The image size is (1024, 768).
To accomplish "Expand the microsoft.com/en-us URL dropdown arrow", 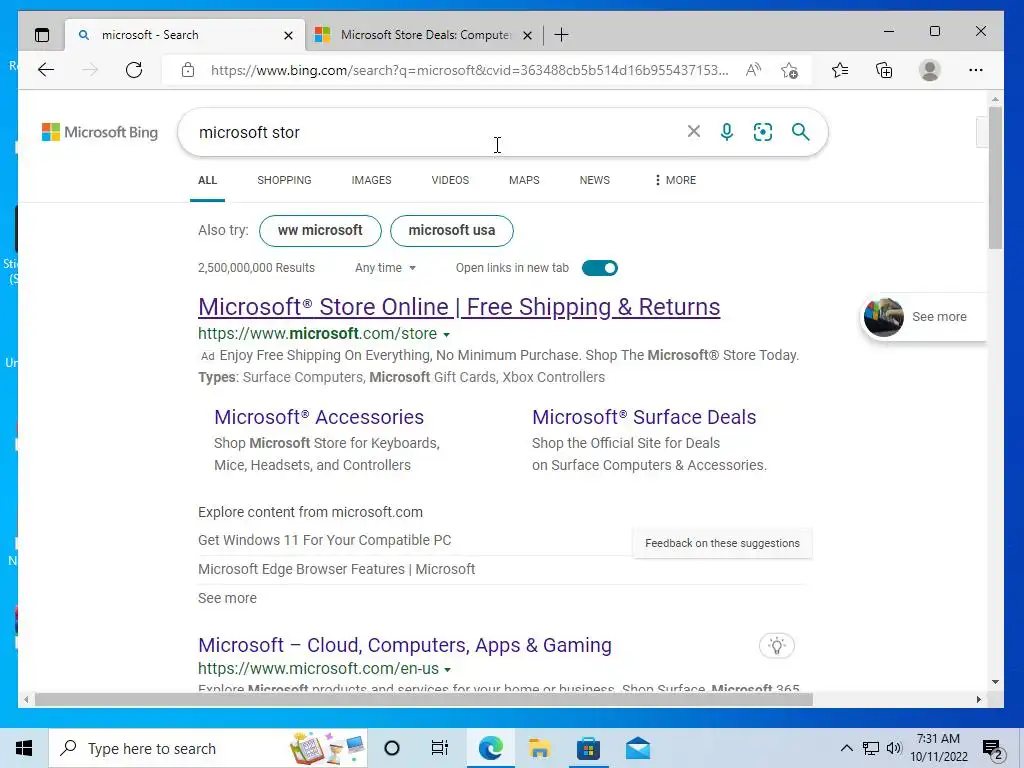I will 447,669.
